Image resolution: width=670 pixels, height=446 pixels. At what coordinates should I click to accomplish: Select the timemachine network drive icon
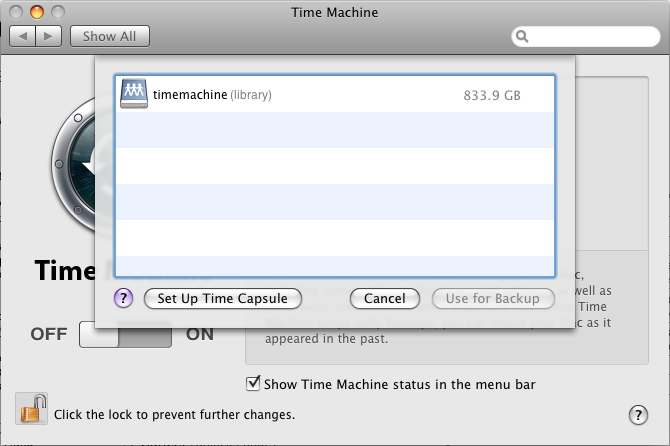pyautogui.click(x=134, y=94)
